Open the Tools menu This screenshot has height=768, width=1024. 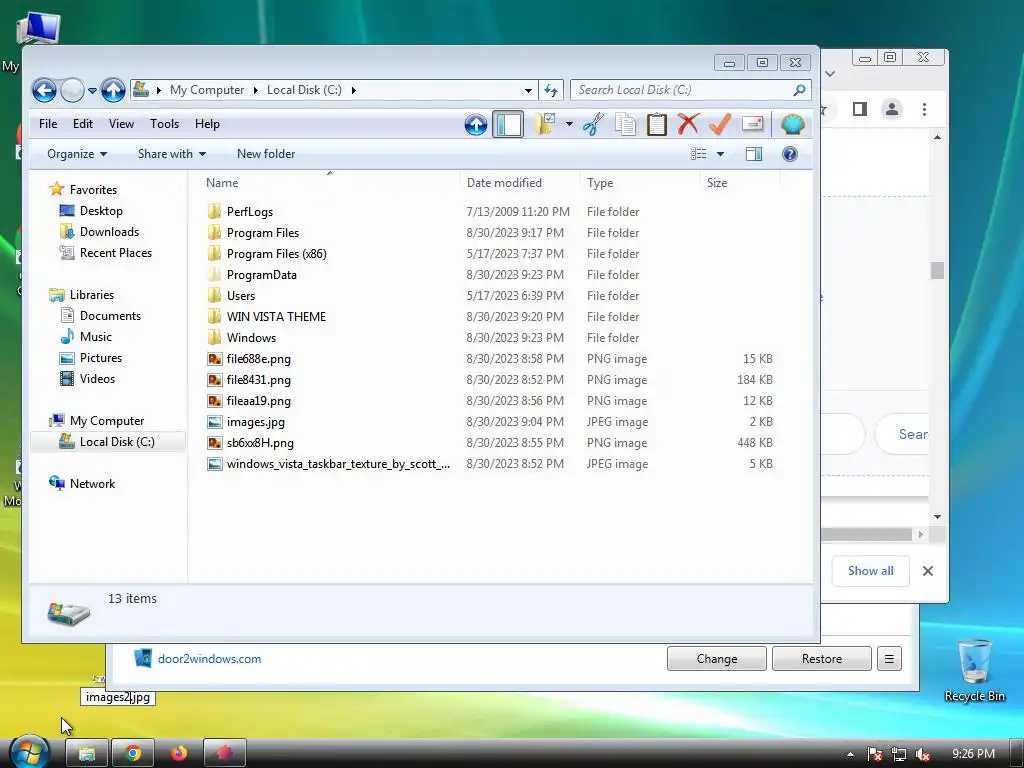pyautogui.click(x=164, y=124)
